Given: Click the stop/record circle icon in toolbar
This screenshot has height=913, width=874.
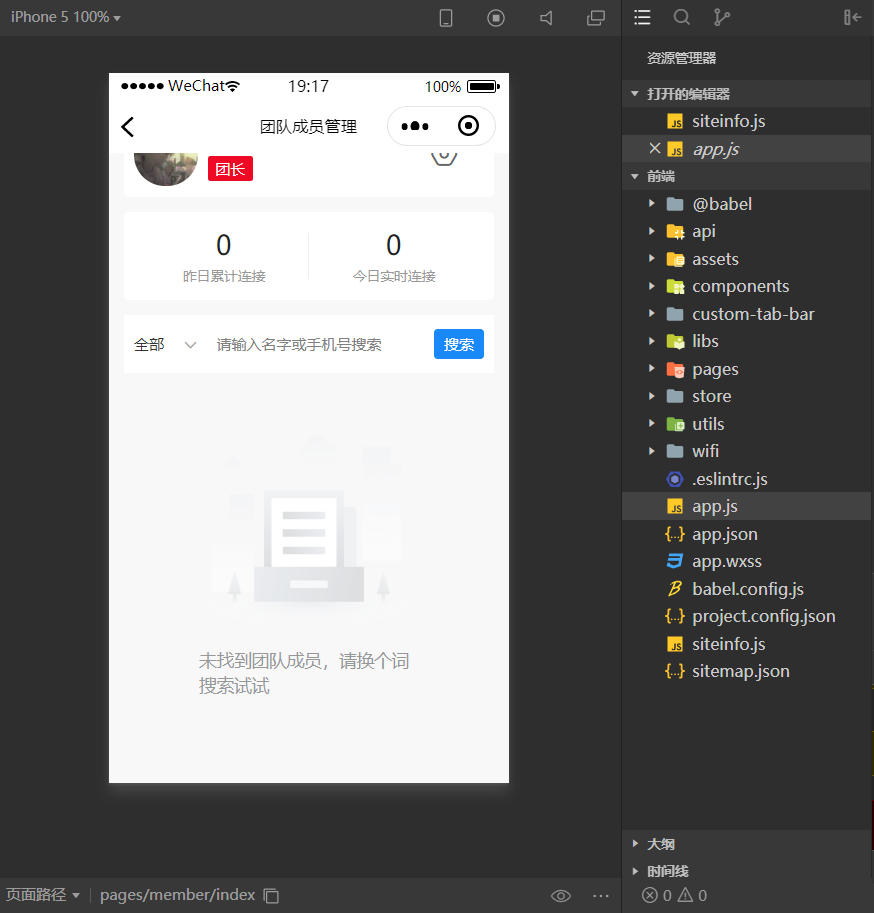Looking at the screenshot, I should tap(496, 18).
